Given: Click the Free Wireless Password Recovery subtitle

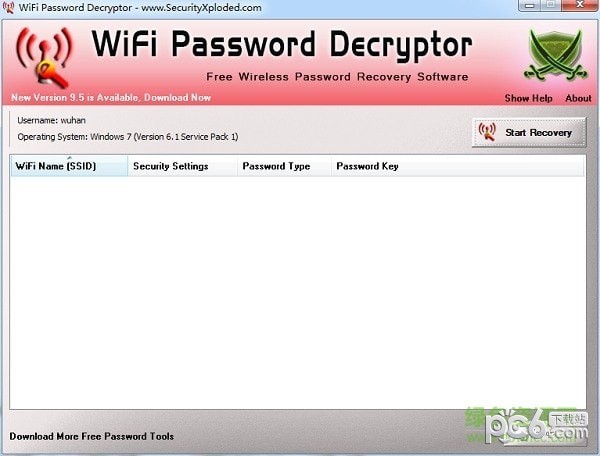Looking at the screenshot, I should (x=337, y=77).
